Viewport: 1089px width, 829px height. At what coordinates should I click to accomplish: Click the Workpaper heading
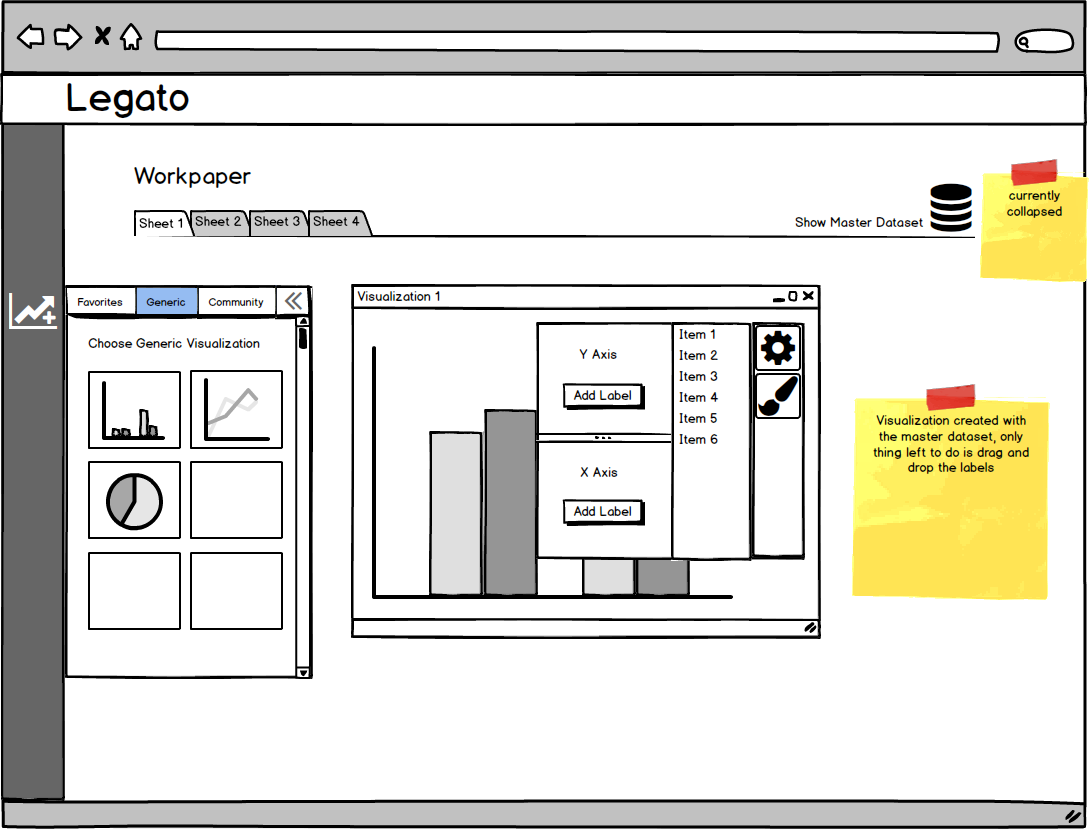pyautogui.click(x=192, y=176)
